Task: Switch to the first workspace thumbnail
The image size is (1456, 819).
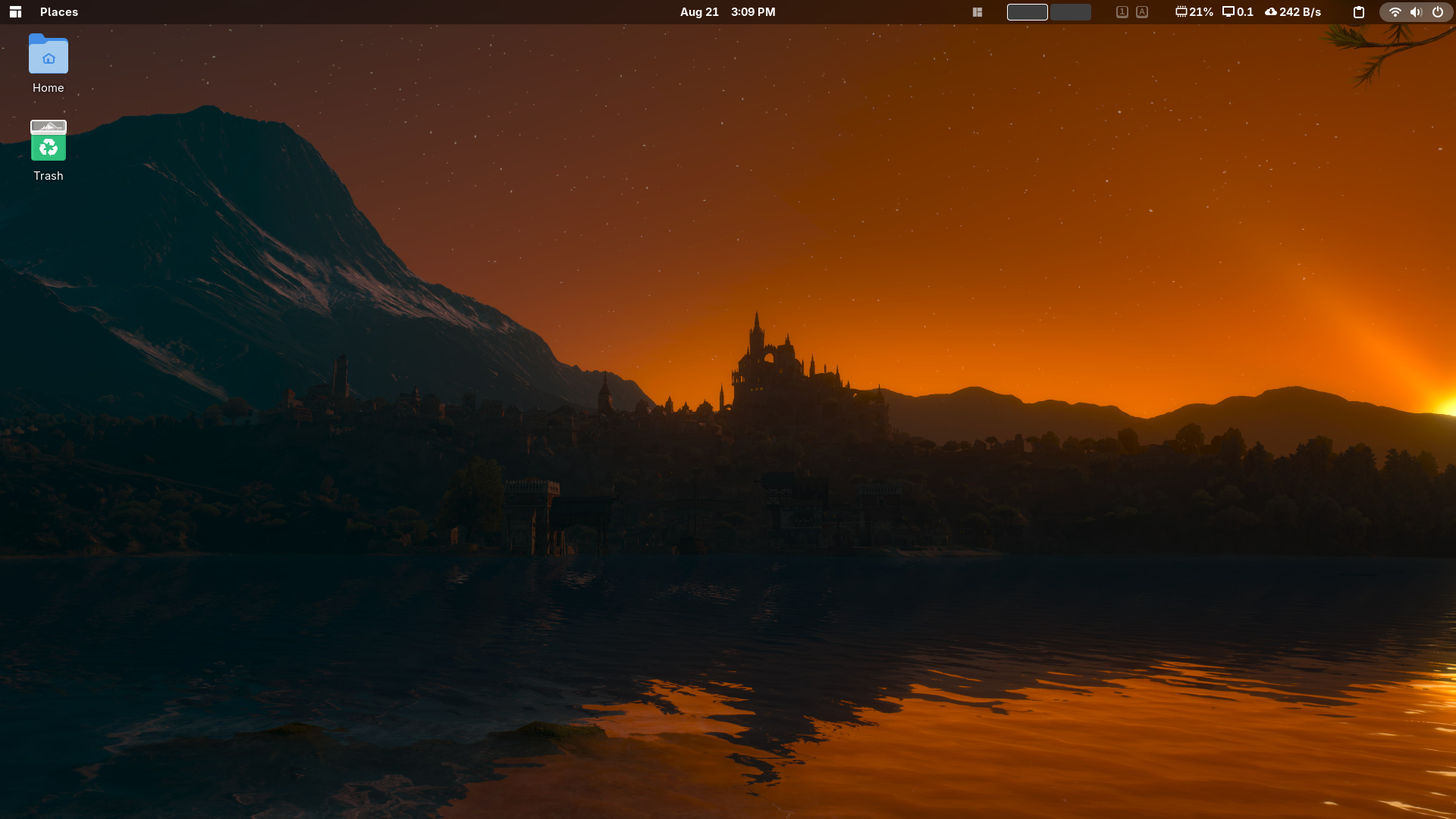Action: click(1028, 12)
